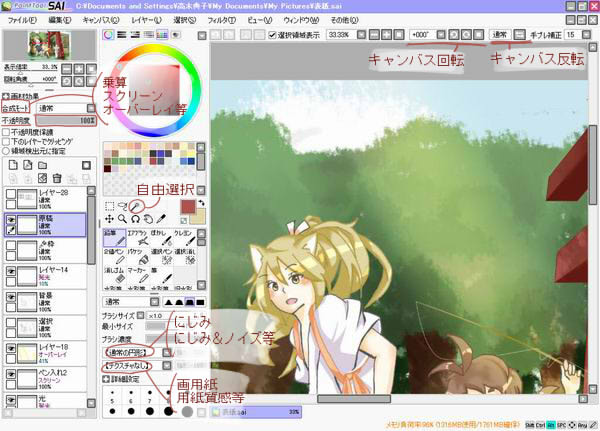Expand the 詳細設定 section
600x431 pixels.
pos(106,379)
